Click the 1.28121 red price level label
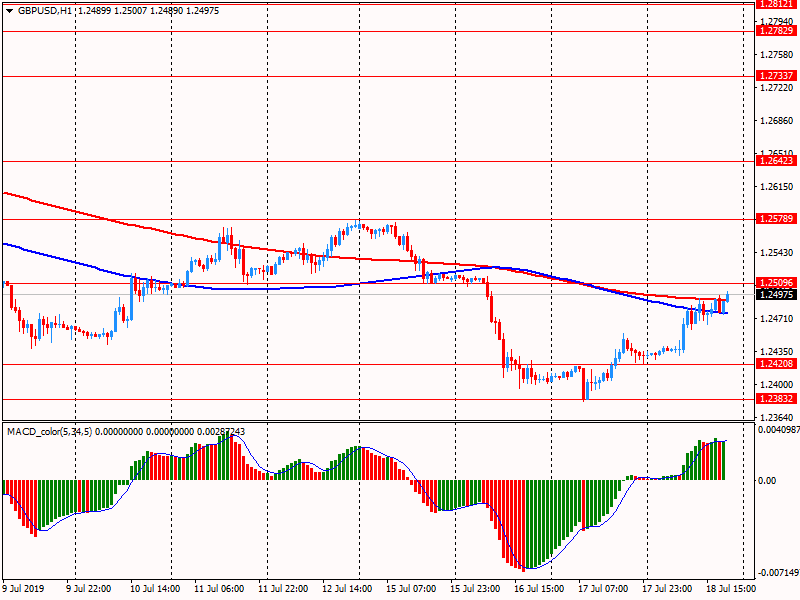The height and width of the screenshot is (600, 800). pyautogui.click(x=776, y=4)
